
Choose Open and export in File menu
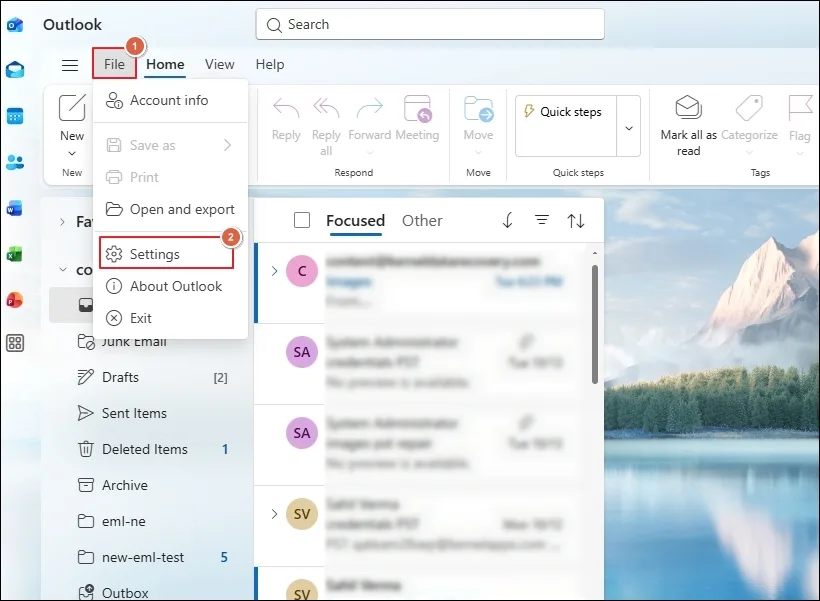[170, 209]
